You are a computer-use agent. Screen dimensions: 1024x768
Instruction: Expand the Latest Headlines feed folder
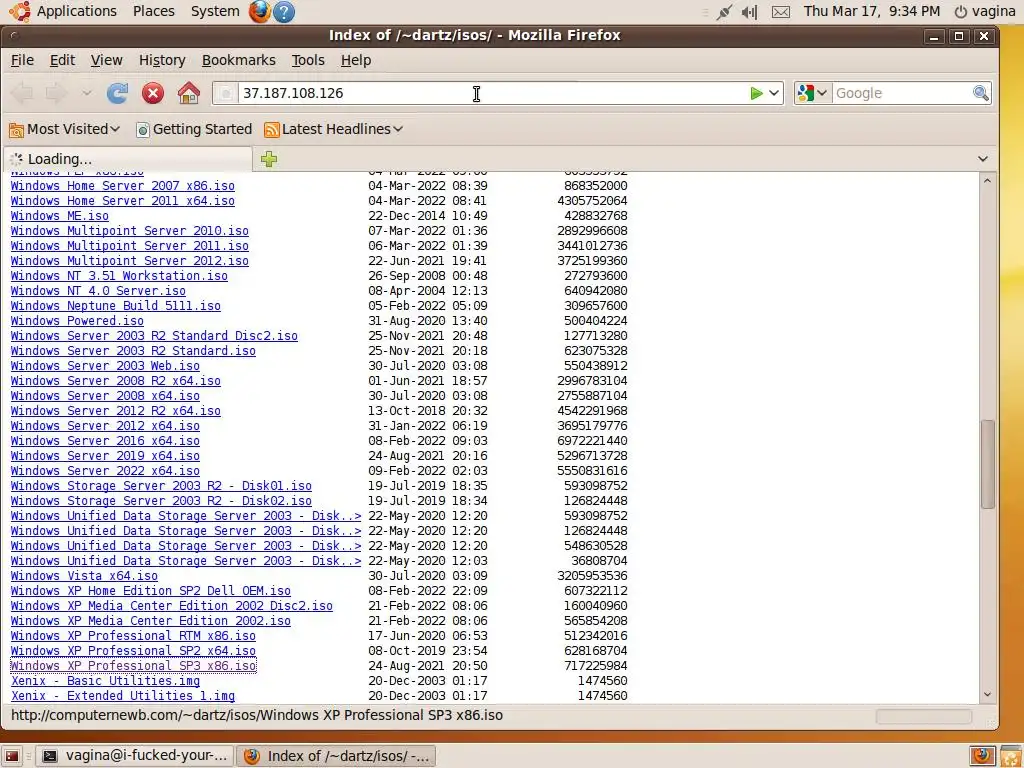click(x=334, y=129)
